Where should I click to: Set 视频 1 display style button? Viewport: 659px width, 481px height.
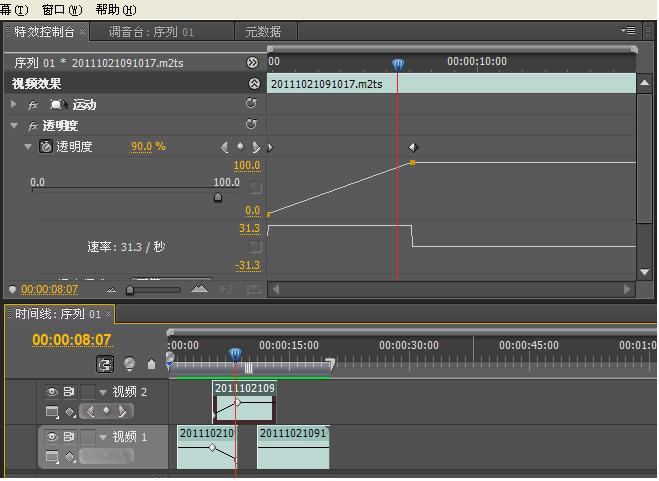pos(52,456)
